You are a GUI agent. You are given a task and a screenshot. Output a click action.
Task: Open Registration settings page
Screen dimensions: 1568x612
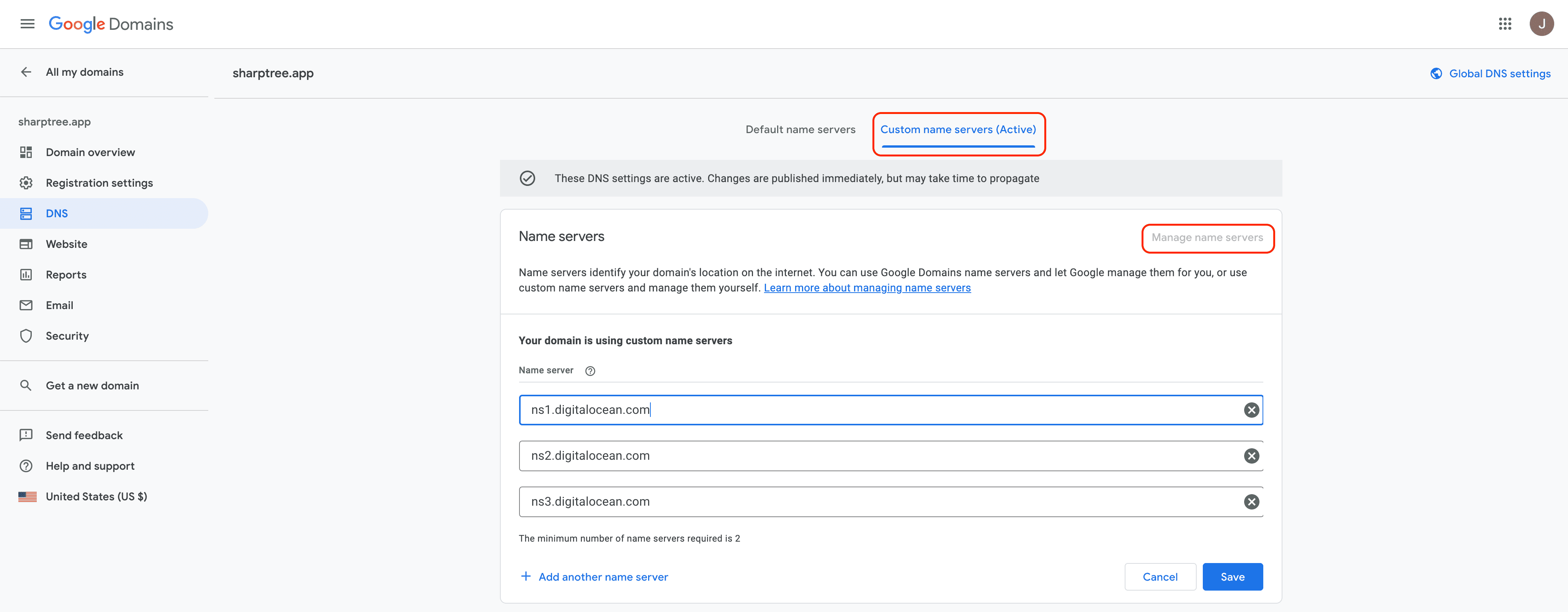pyautogui.click(x=104, y=182)
